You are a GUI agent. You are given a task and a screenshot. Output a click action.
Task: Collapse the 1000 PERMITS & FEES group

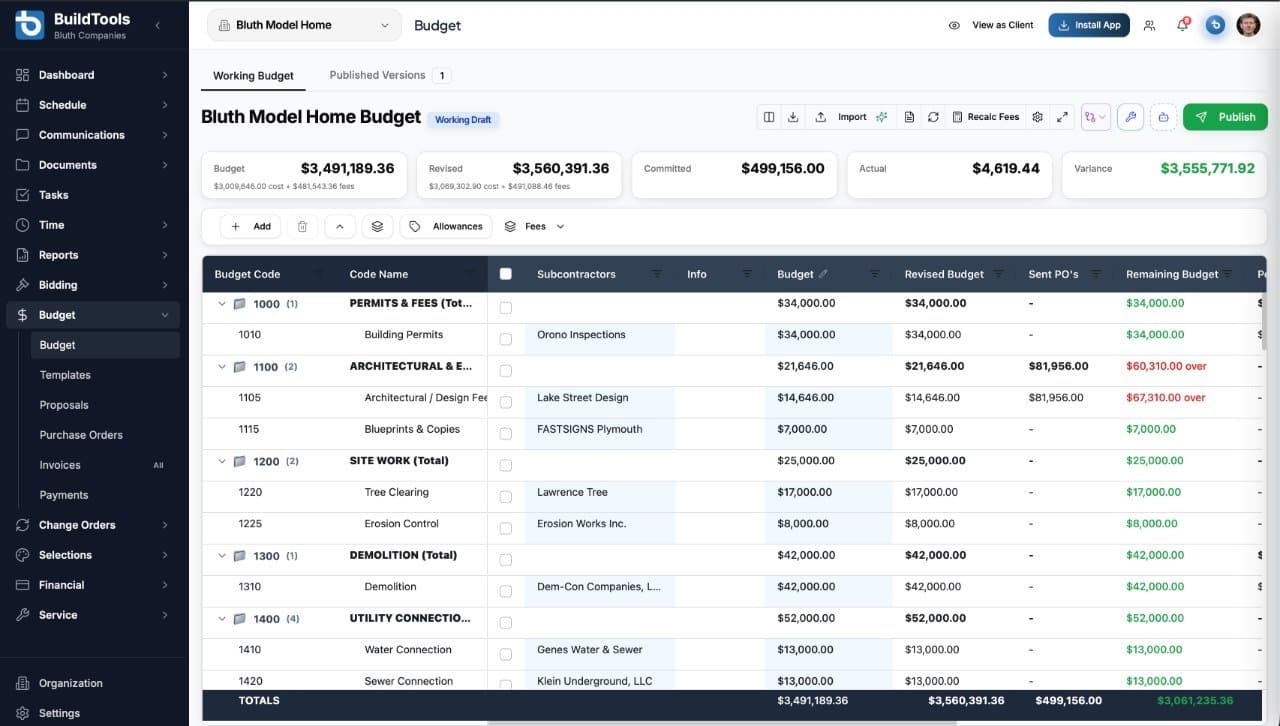point(222,304)
